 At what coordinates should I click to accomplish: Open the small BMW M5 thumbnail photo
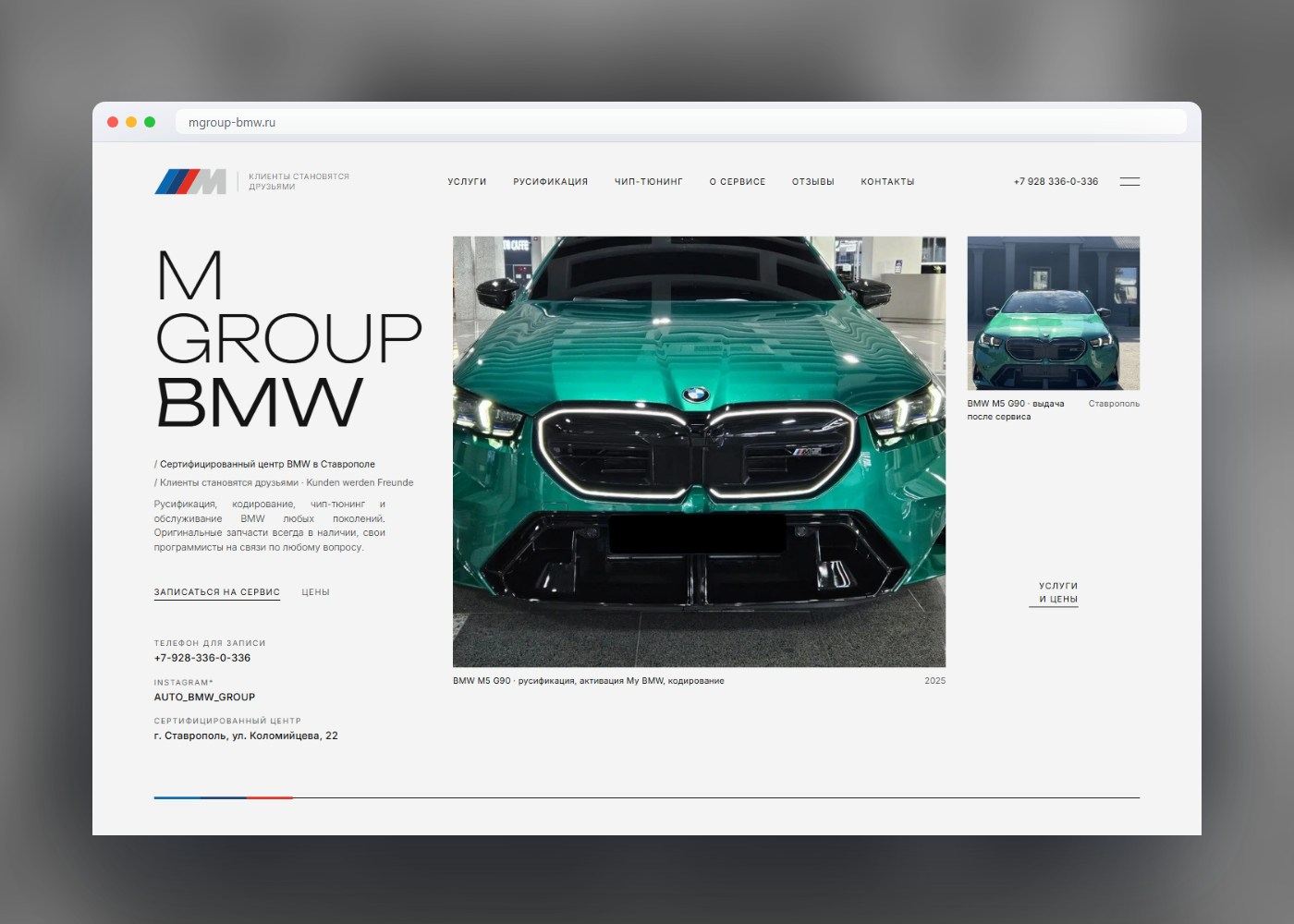(1054, 313)
